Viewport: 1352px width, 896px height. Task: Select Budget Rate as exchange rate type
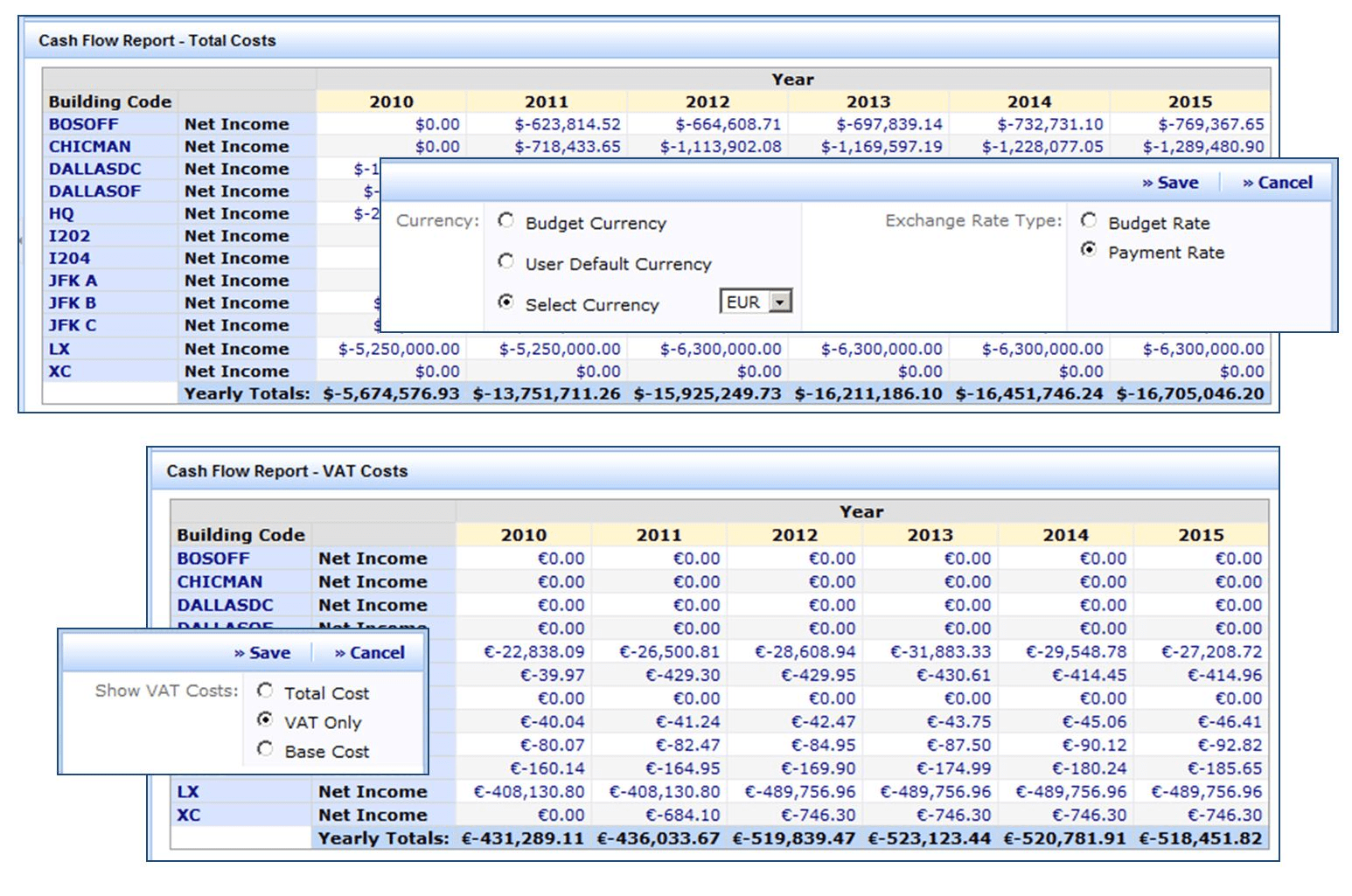tap(1088, 222)
